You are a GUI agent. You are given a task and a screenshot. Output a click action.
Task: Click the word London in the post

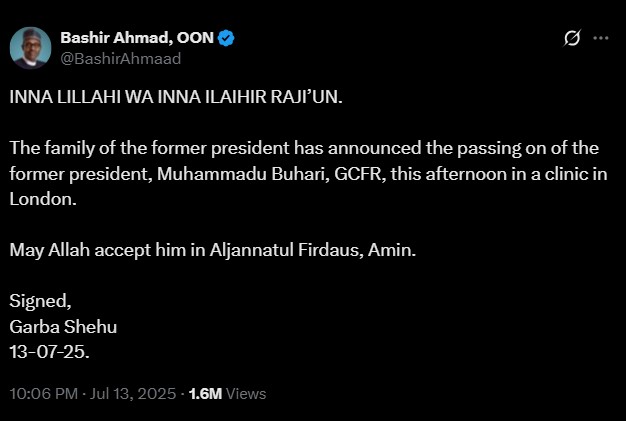39,199
